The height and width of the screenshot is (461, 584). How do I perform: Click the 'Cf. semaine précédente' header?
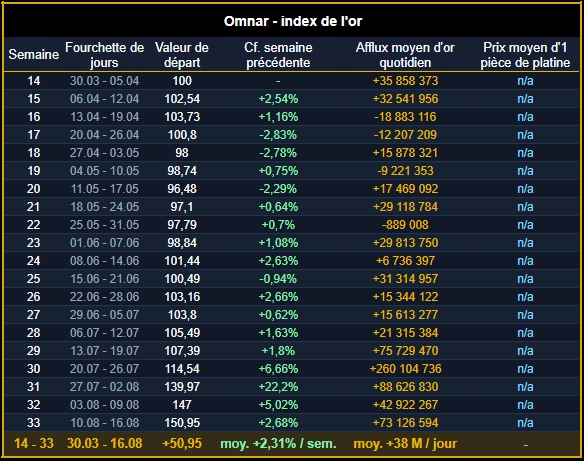[x=278, y=55]
